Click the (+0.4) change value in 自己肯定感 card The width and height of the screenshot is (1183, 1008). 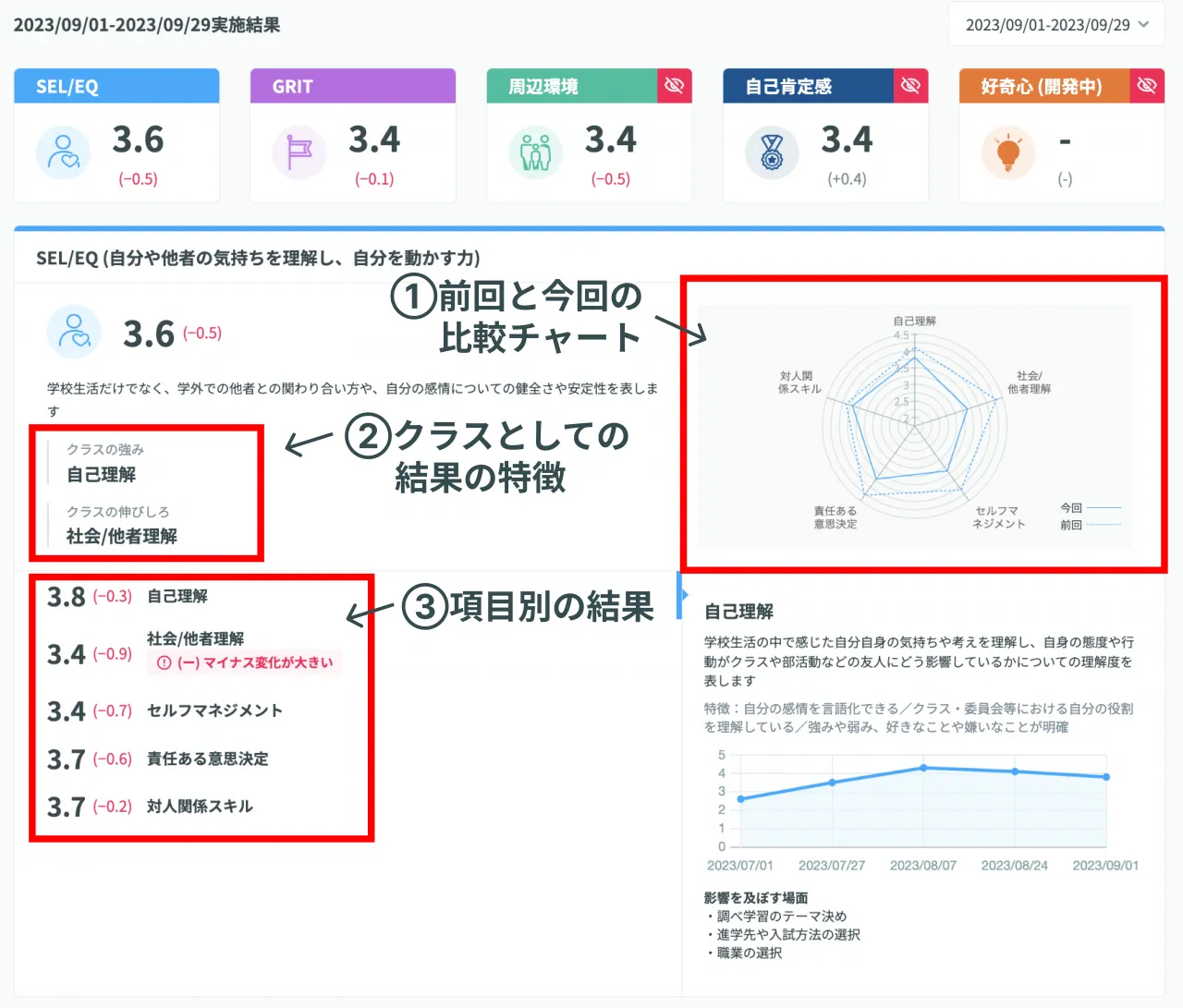847,179
